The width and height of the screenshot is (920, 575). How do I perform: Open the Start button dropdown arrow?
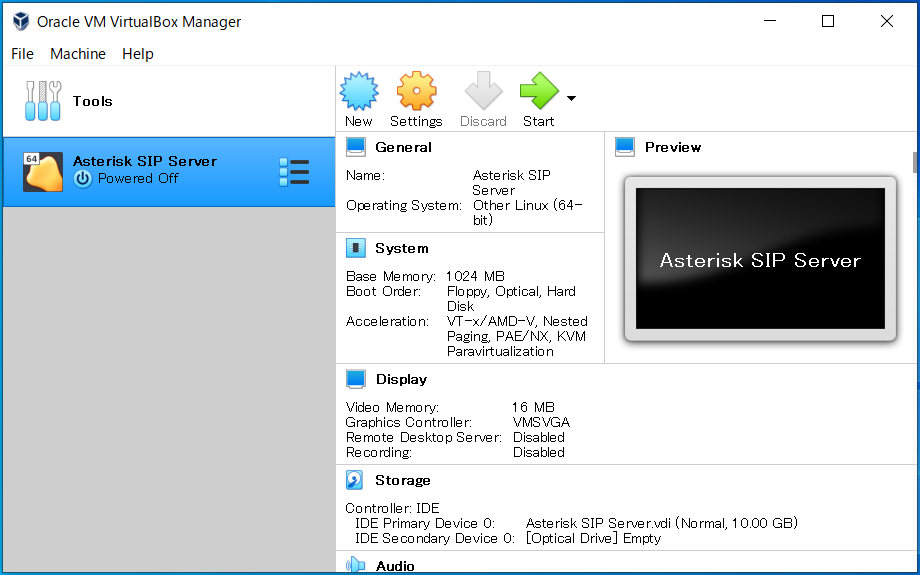pyautogui.click(x=571, y=99)
